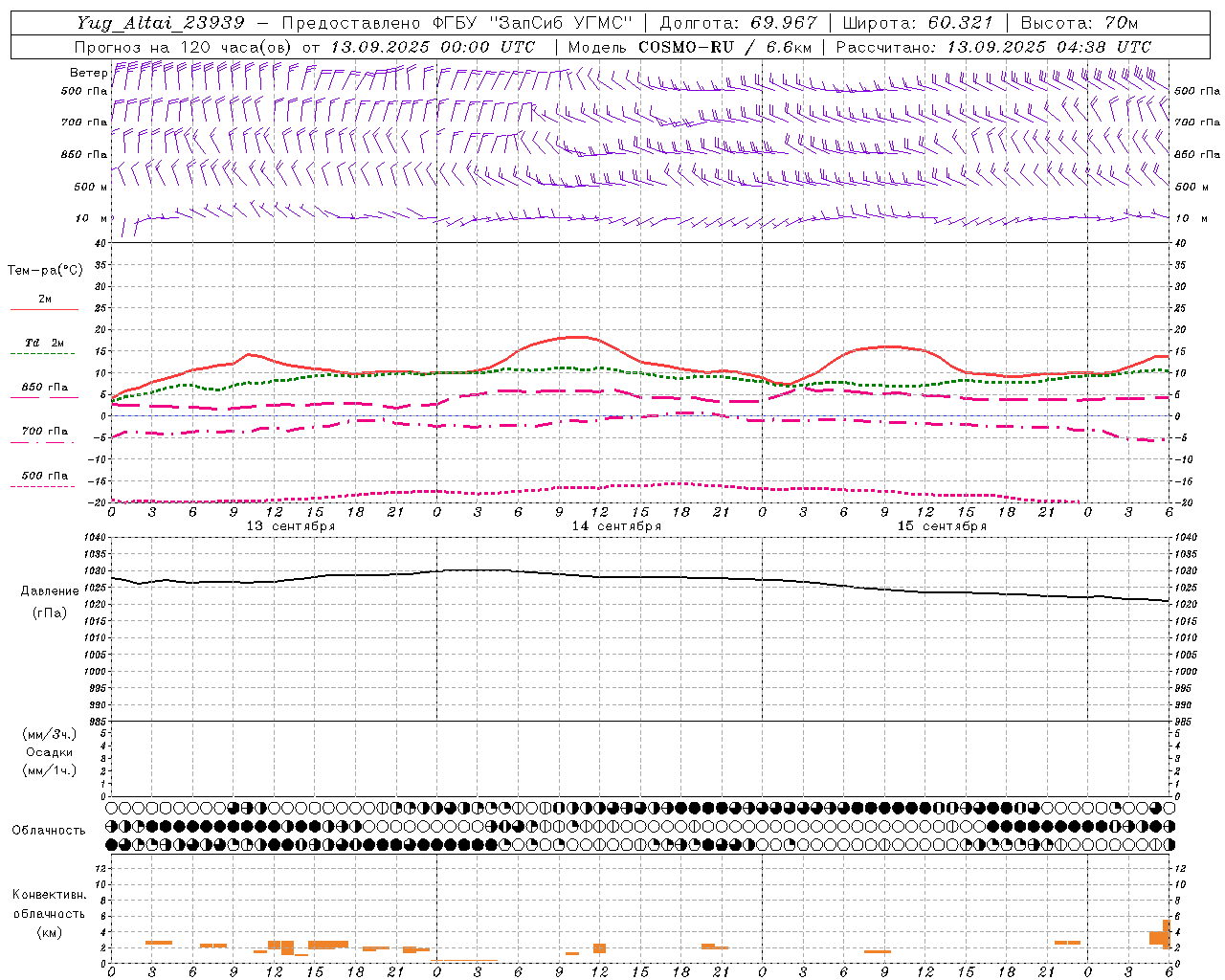Click the (км) unit label of convective cloudiness

coord(50,932)
